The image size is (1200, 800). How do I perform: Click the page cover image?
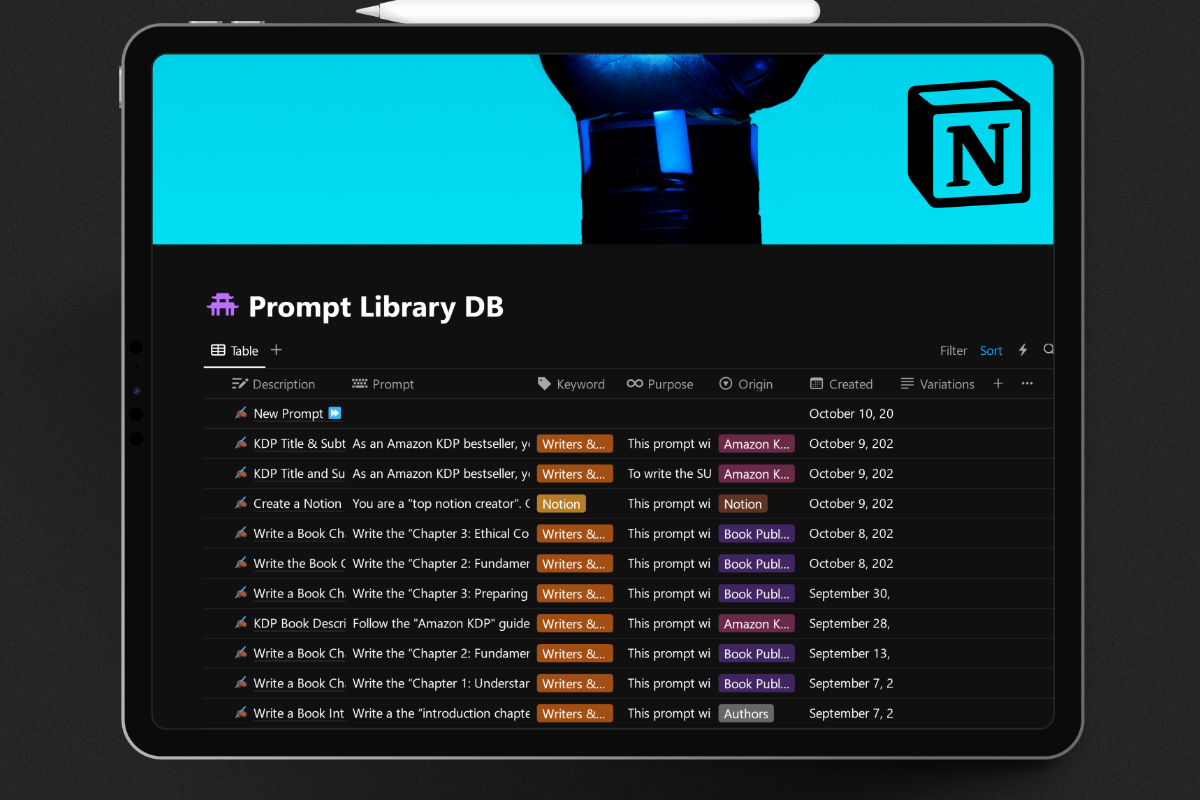coord(603,149)
